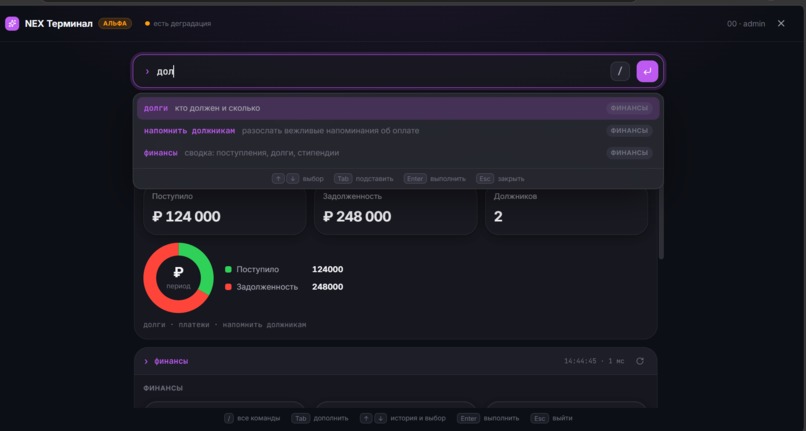The image size is (806, 431).
Task: Click the Enter 'выполнить' hint in bottom bar
Action: click(488, 418)
